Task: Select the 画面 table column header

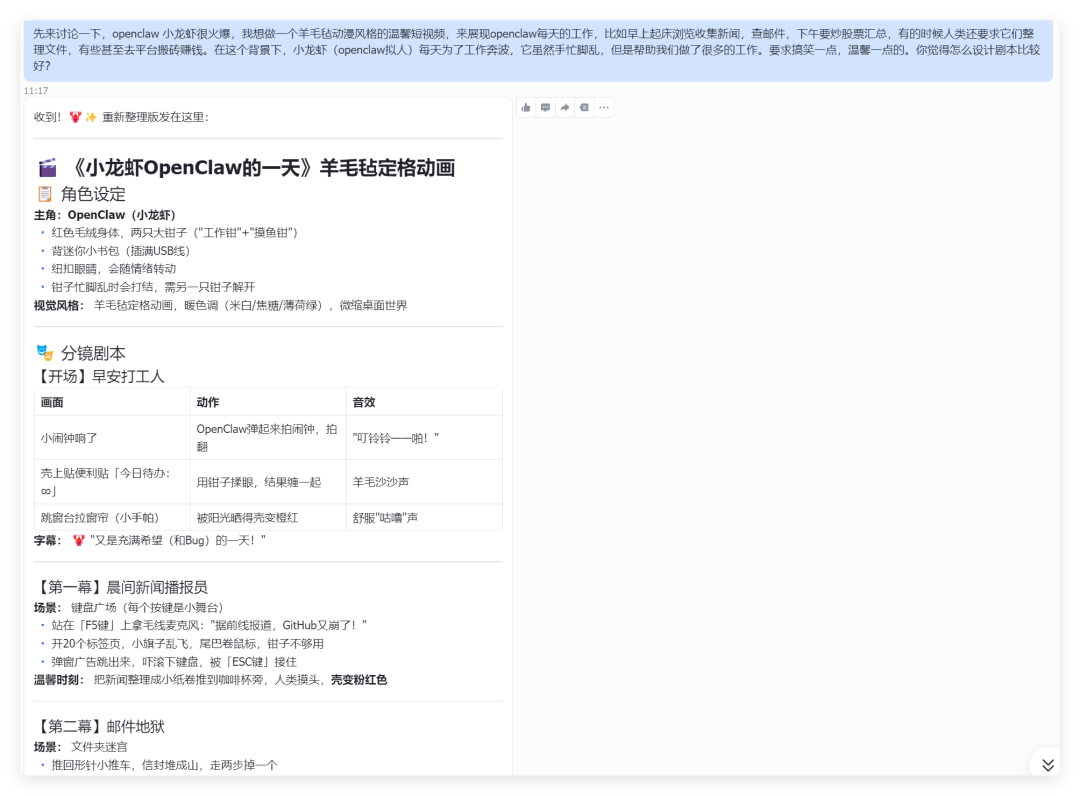Action: 52,402
